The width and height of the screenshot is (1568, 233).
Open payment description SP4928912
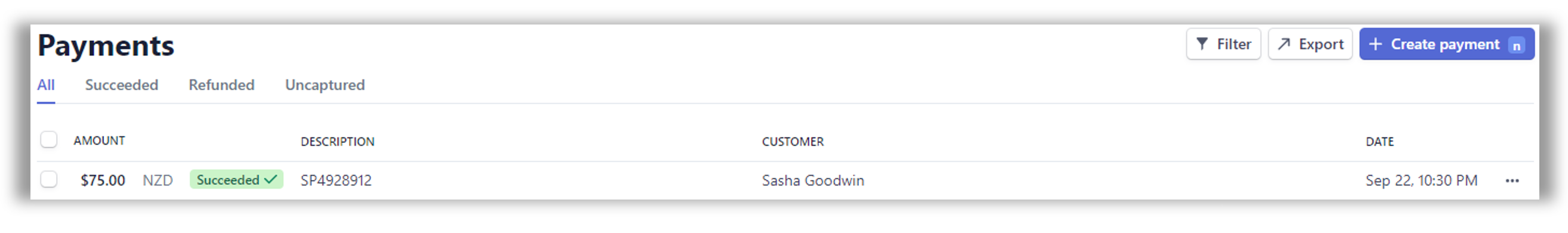pyautogui.click(x=336, y=180)
